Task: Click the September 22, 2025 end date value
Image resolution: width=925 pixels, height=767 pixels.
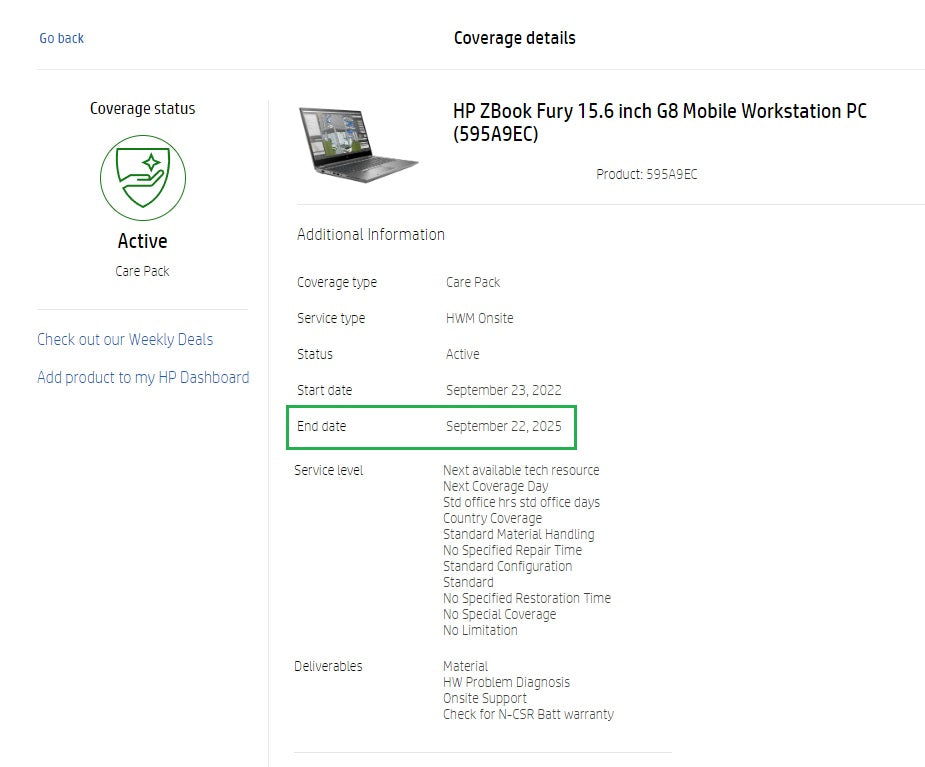Action: coord(503,426)
